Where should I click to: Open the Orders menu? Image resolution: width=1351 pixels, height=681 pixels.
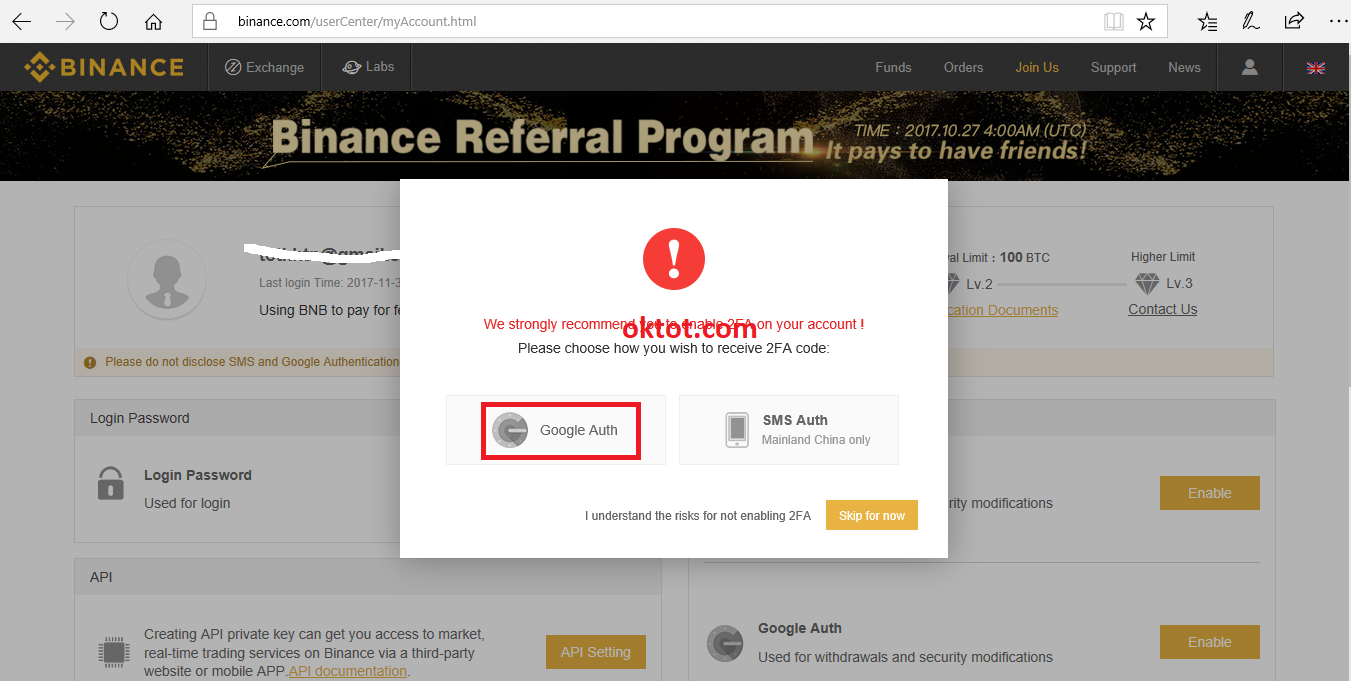[x=963, y=67]
